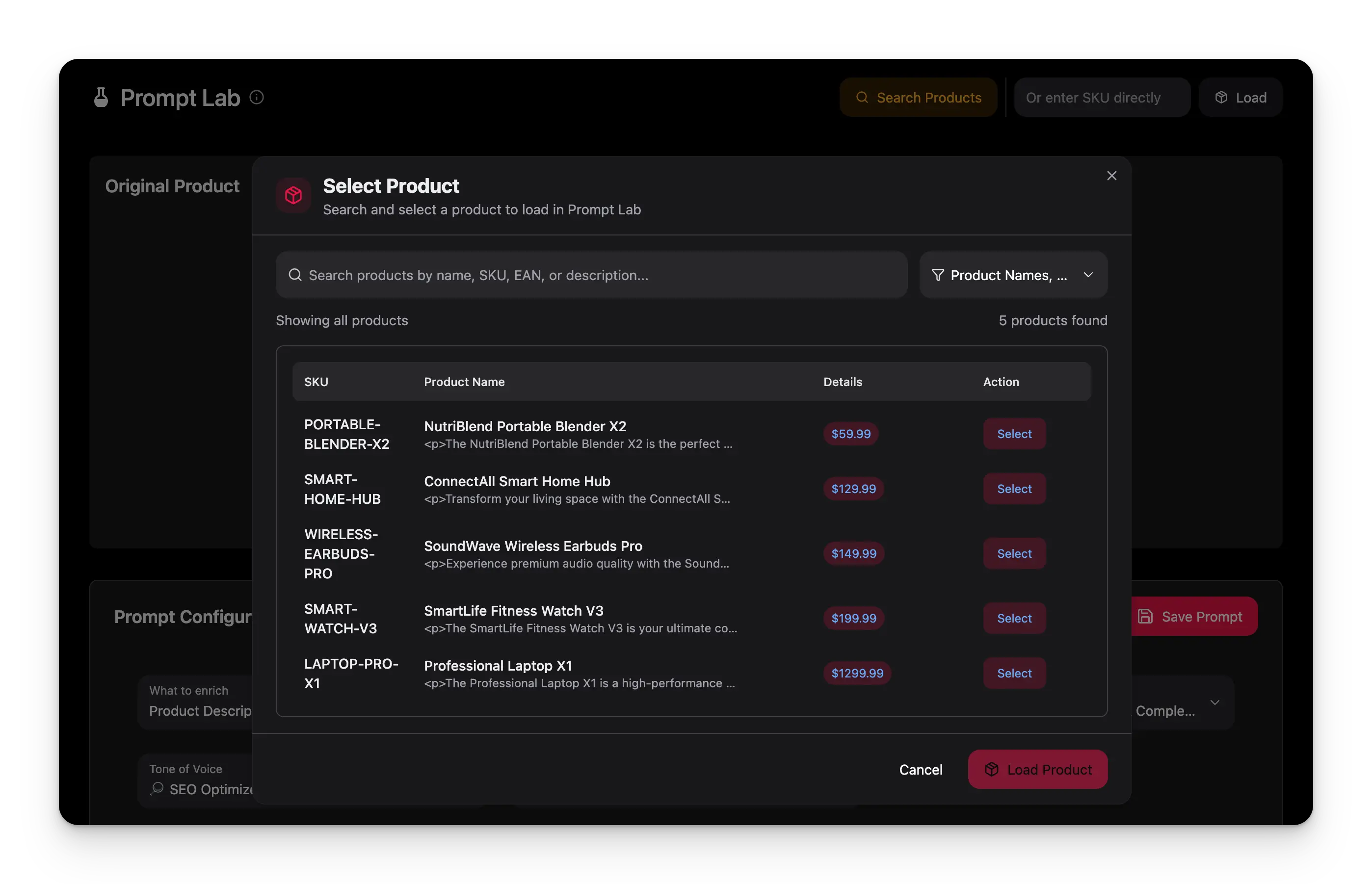Click the search icon inside the product search field
This screenshot has height=884, width=1372.
295,274
